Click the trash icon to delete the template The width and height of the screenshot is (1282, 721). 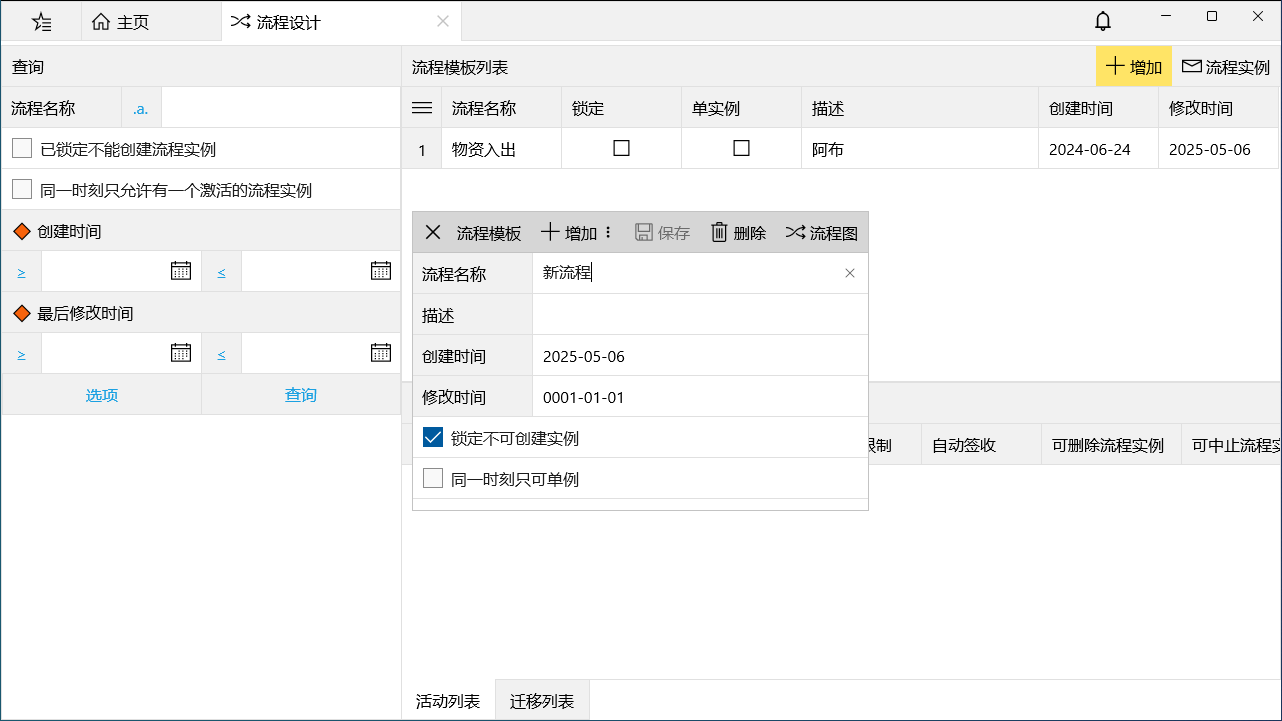(719, 233)
